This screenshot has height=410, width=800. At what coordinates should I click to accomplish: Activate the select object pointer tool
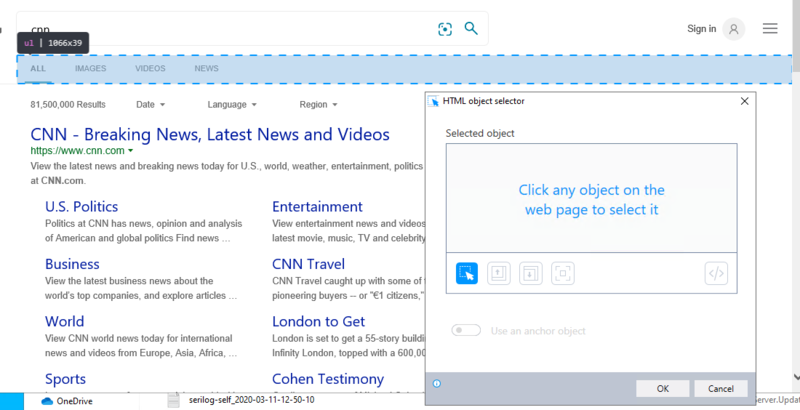point(467,273)
